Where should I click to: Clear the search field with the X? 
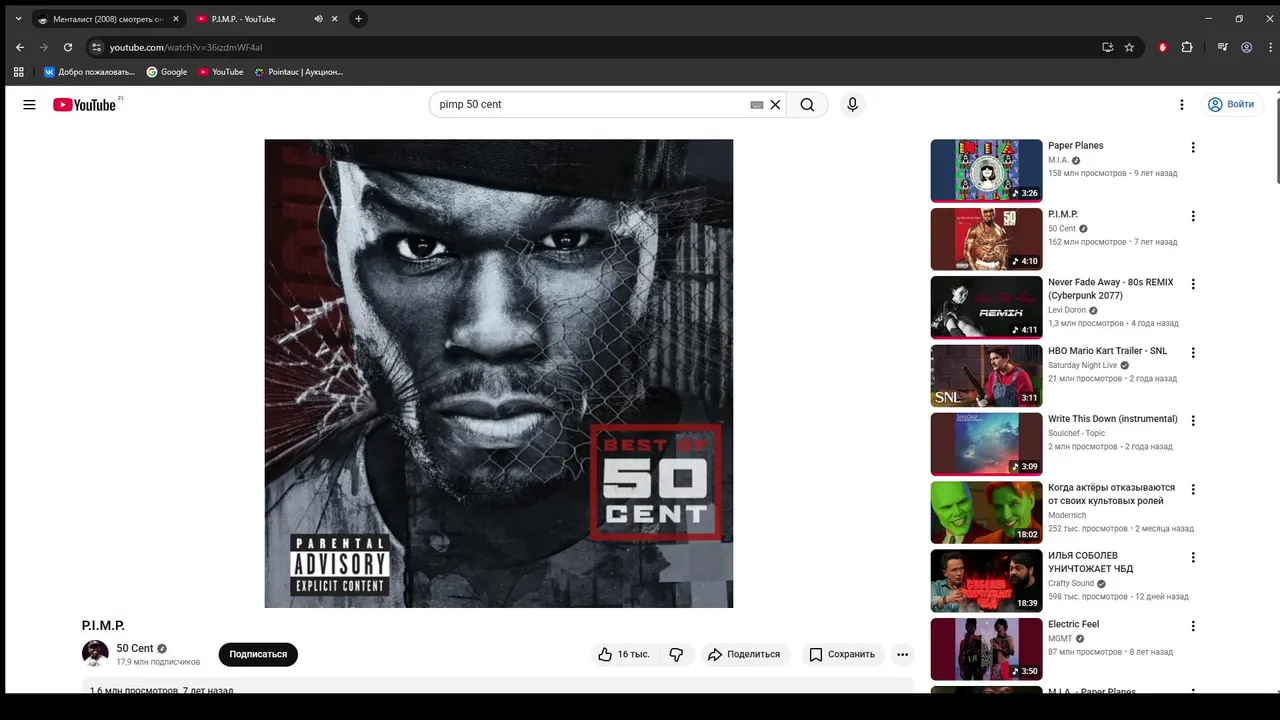tap(775, 105)
